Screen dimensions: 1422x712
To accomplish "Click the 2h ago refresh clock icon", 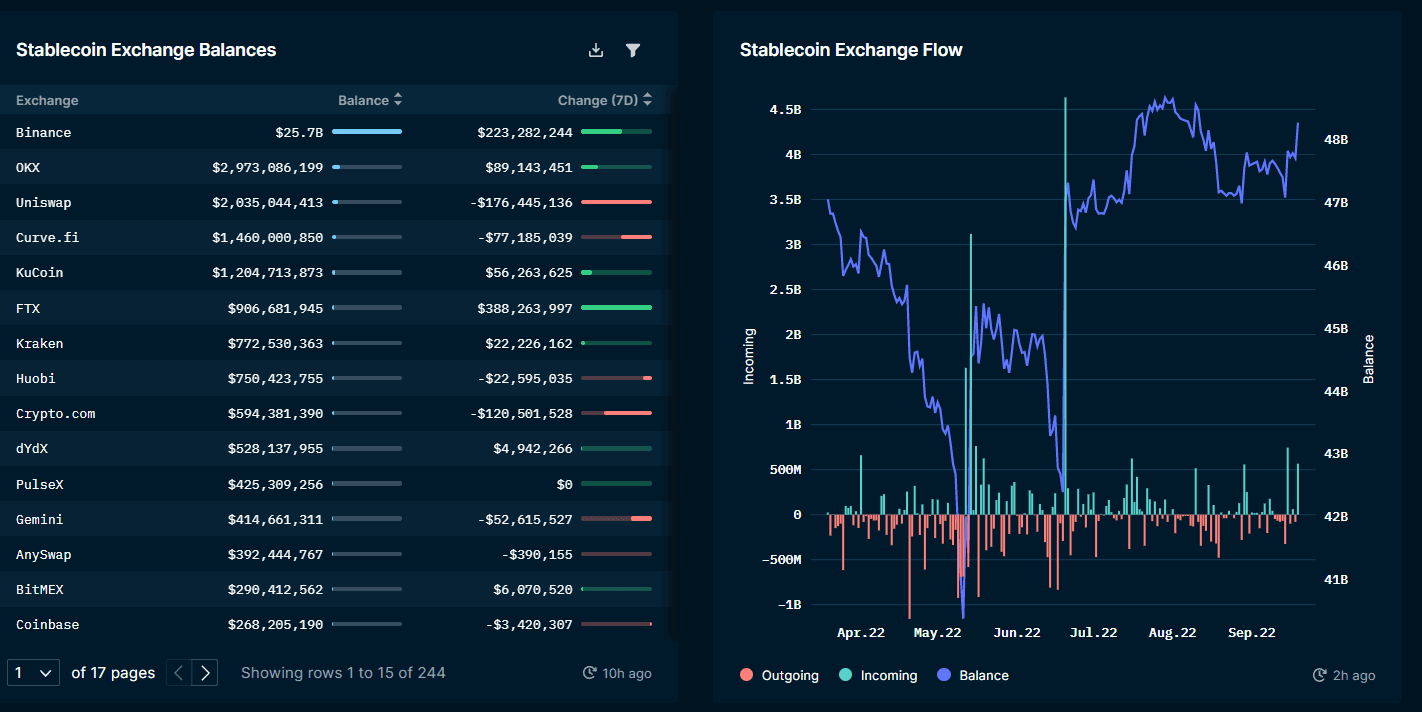I will [1320, 675].
